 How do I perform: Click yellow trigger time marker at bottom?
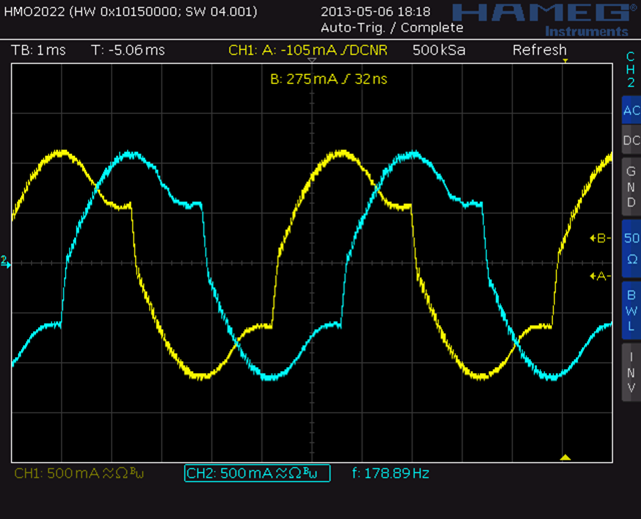point(564,457)
